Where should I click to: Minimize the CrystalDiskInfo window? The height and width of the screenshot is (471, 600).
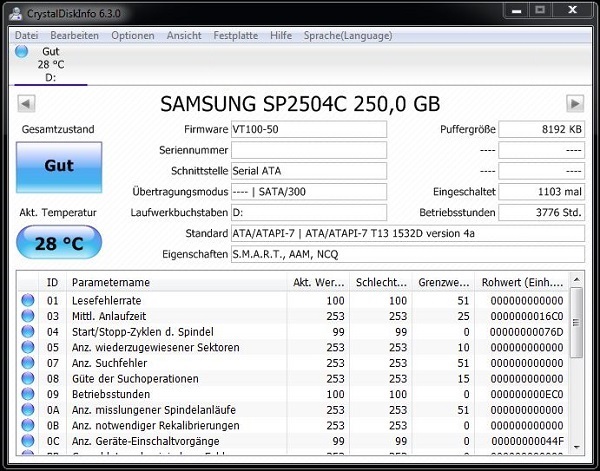[517, 10]
